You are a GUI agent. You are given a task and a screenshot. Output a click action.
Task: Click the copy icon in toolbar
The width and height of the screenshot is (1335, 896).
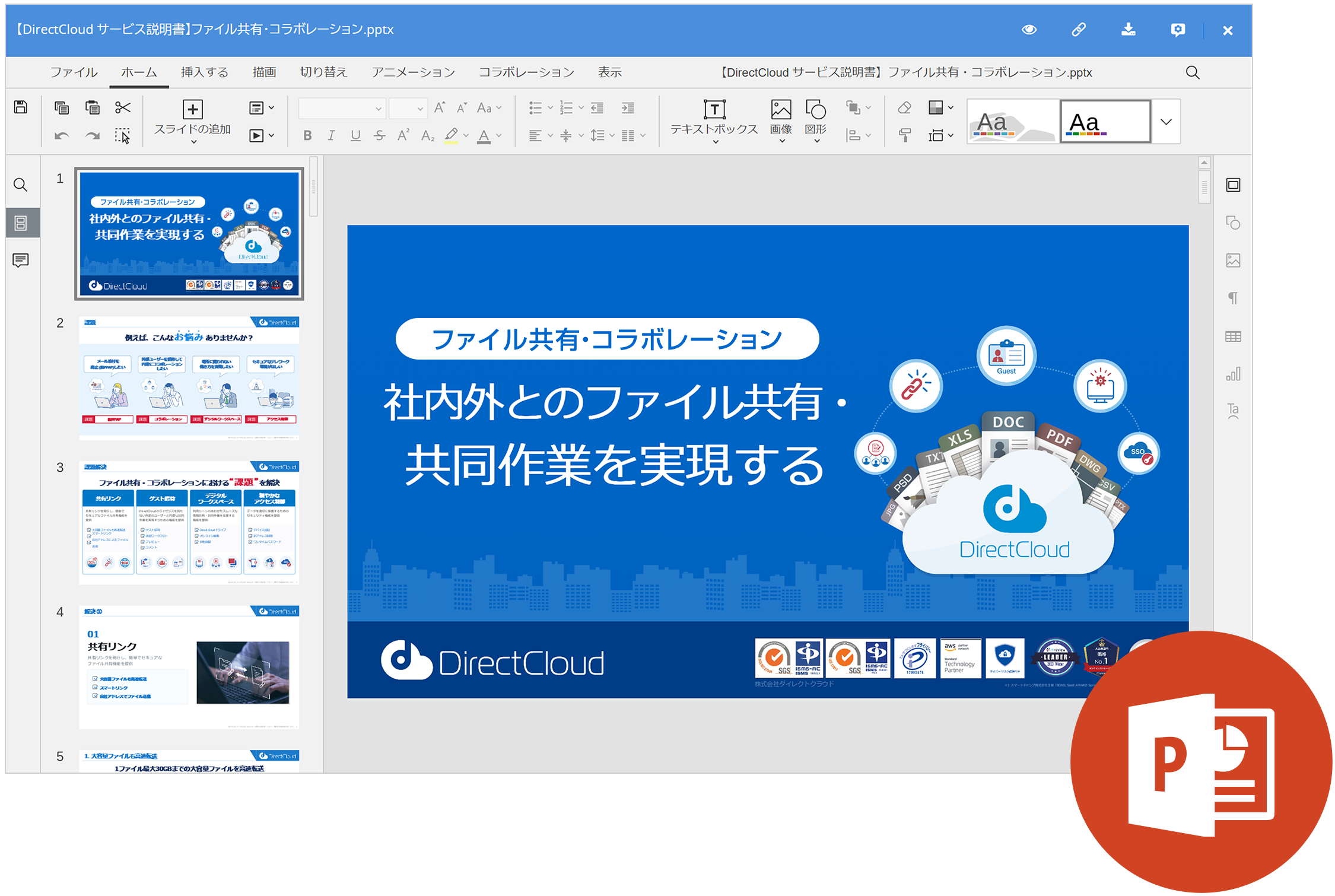tap(62, 107)
